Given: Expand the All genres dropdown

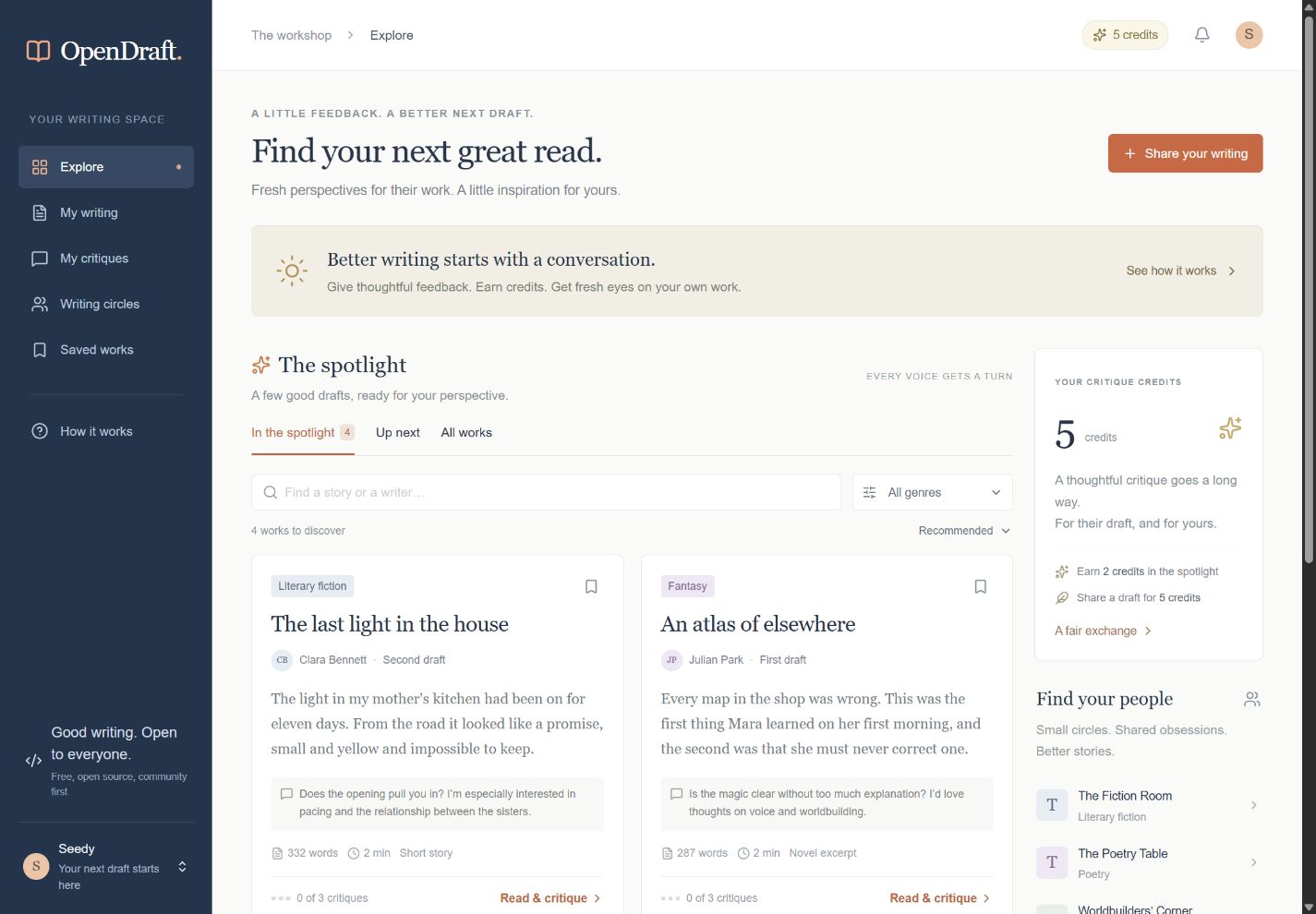Looking at the screenshot, I should click(x=933, y=493).
